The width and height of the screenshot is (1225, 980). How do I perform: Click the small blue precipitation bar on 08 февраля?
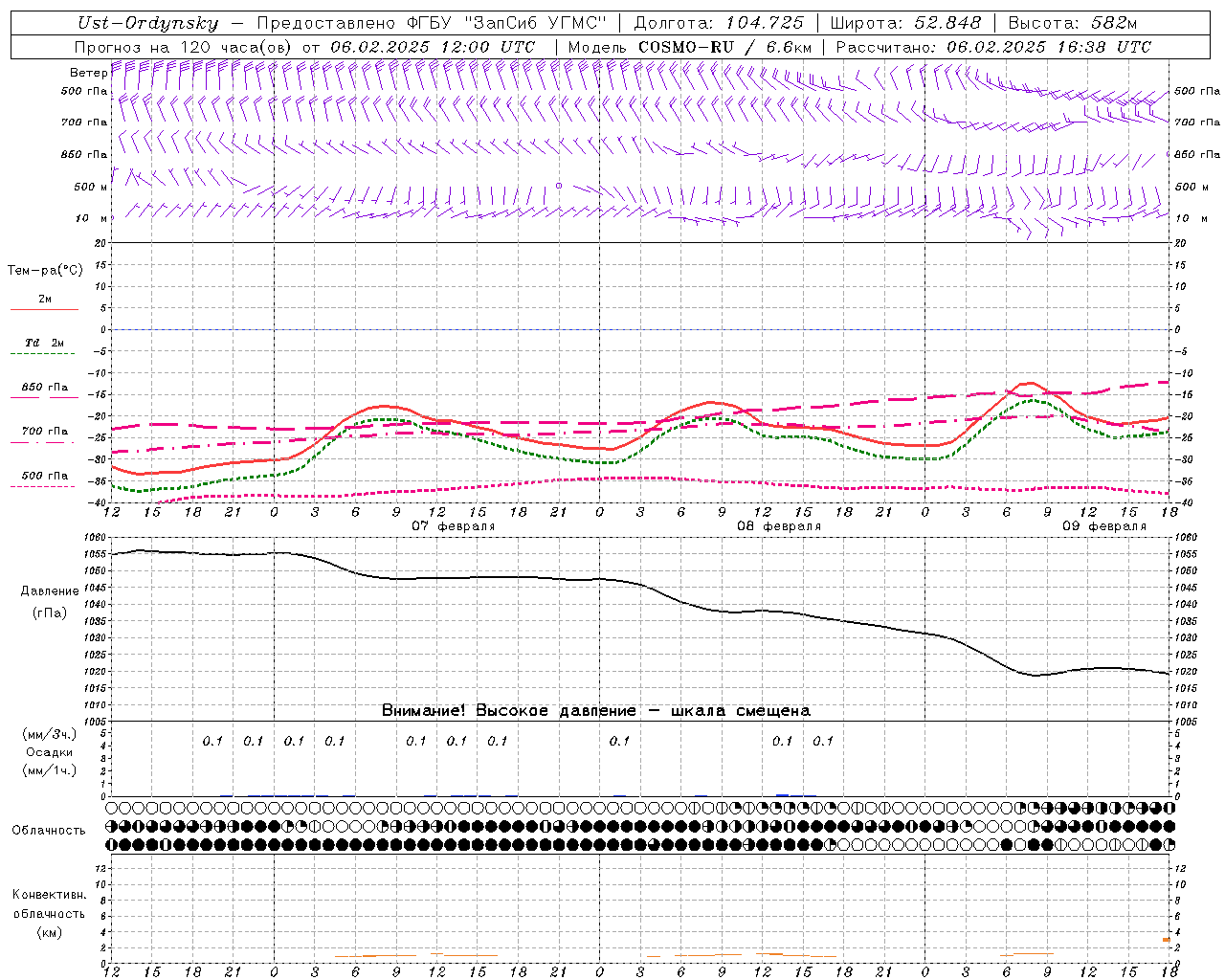783,794
